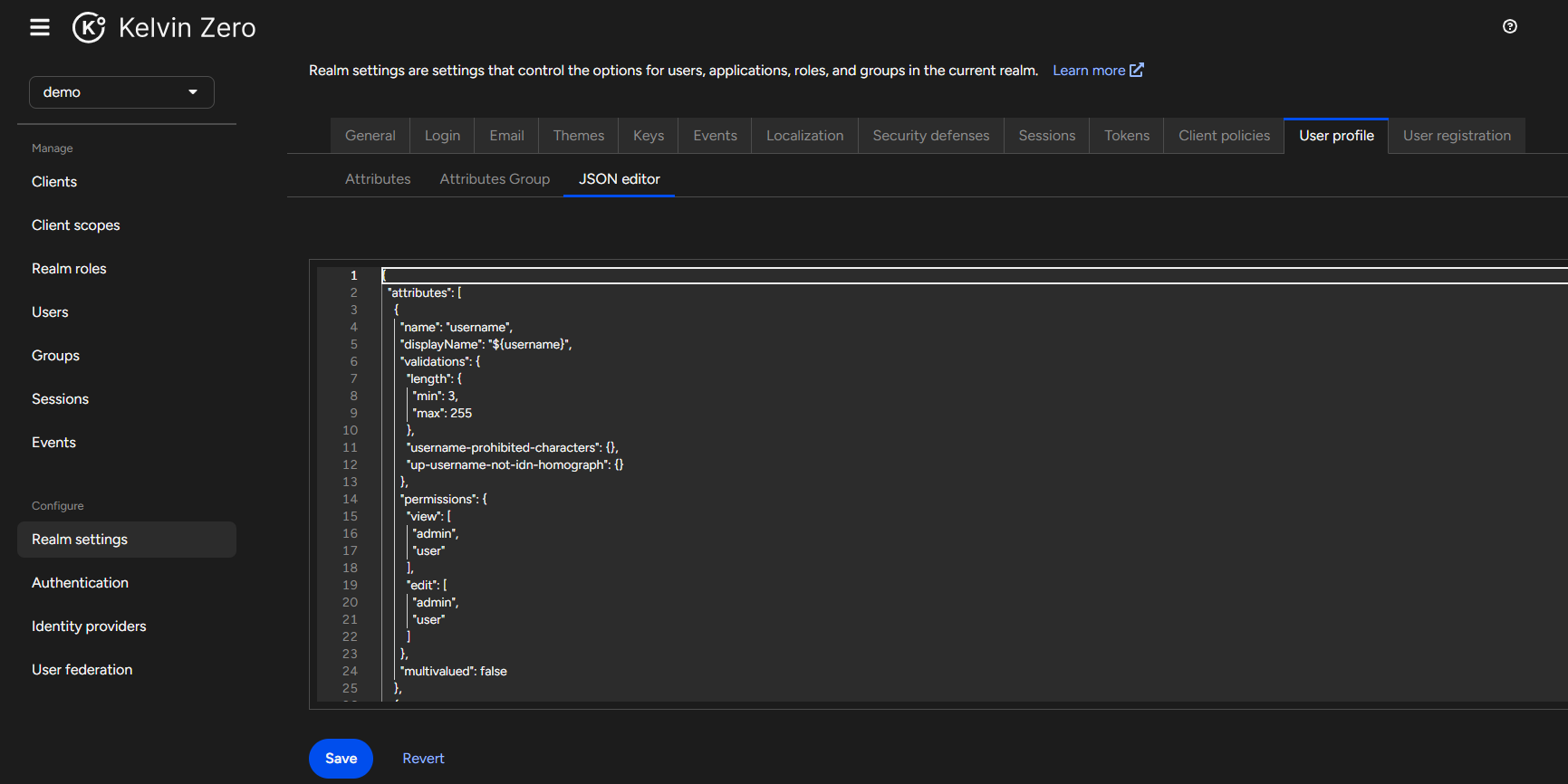The image size is (1568, 784).
Task: Save the JSON profile configuration
Action: tap(341, 759)
